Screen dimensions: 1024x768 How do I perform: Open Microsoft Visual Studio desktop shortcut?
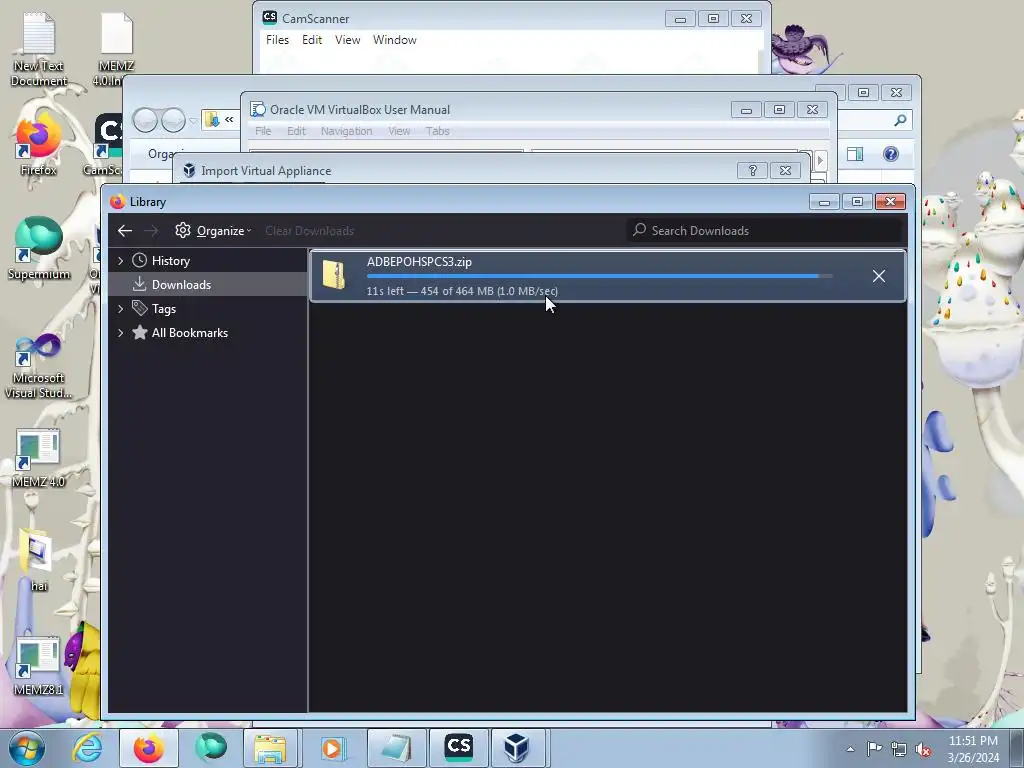39,366
